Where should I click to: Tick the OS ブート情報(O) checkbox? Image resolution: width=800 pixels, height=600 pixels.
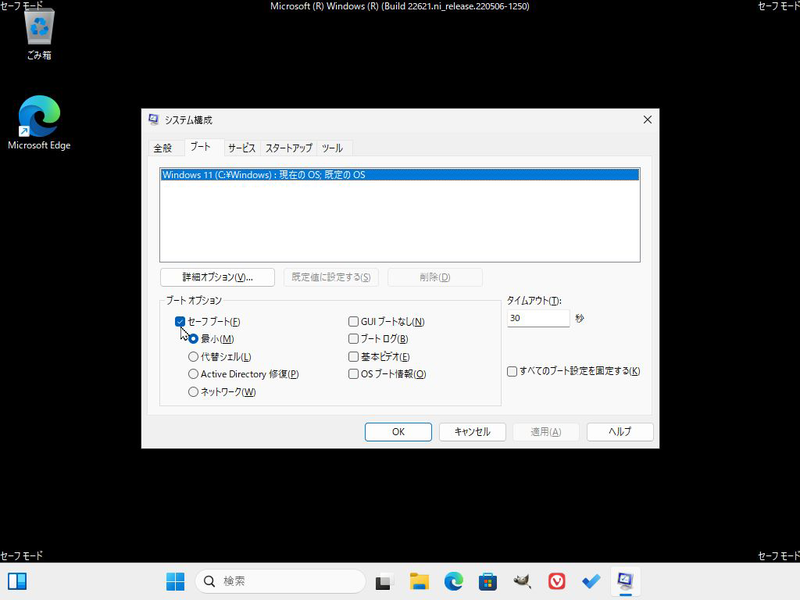(x=353, y=374)
